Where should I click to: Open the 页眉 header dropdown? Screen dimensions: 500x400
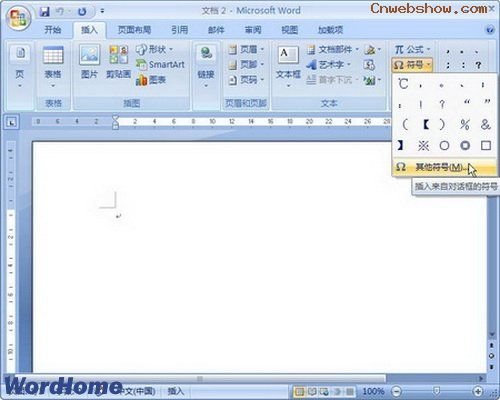click(246, 49)
